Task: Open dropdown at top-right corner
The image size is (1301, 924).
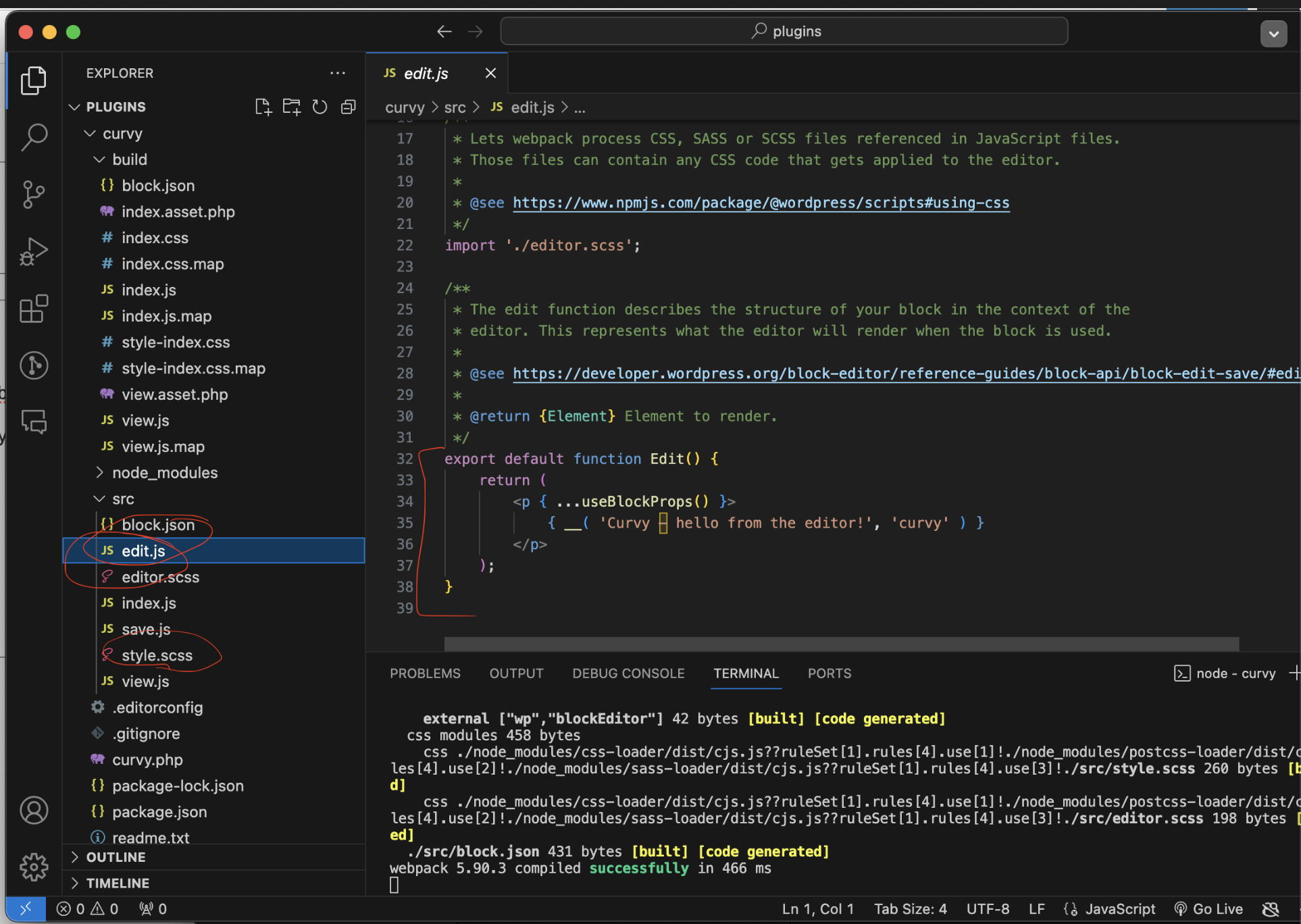Action: (x=1273, y=33)
